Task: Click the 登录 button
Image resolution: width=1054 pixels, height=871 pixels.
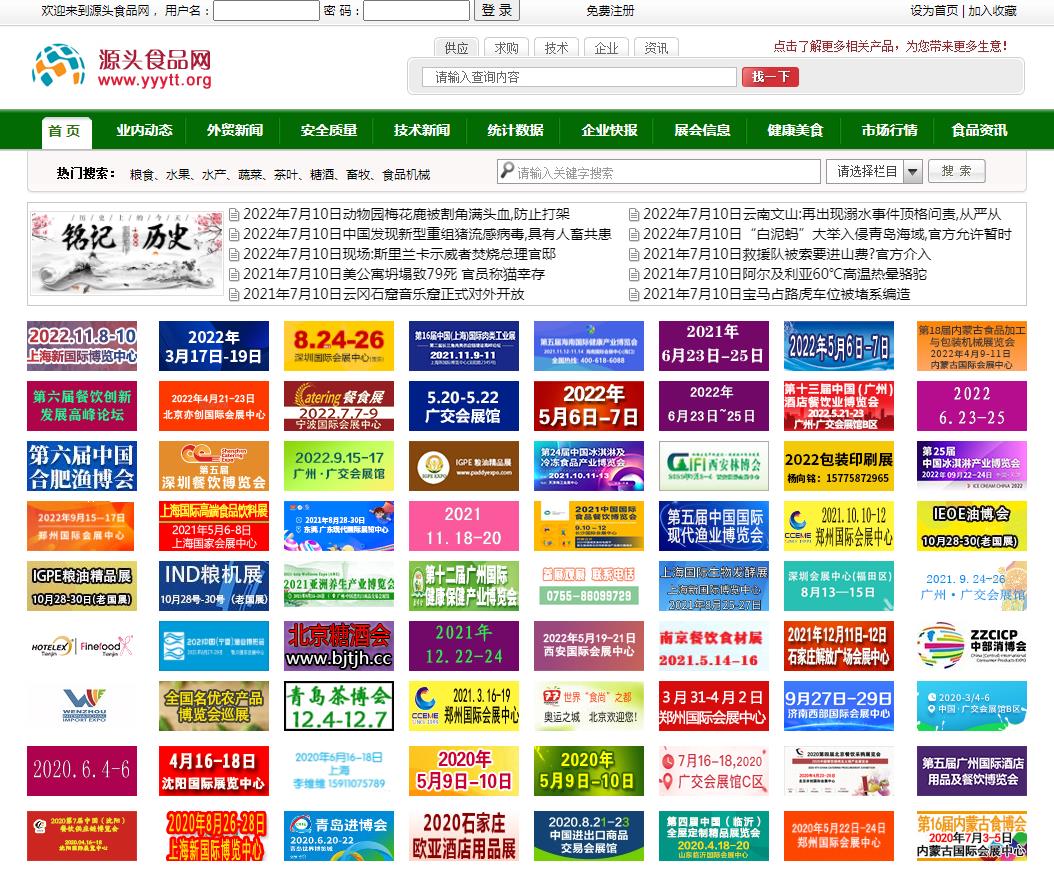Action: 497,10
